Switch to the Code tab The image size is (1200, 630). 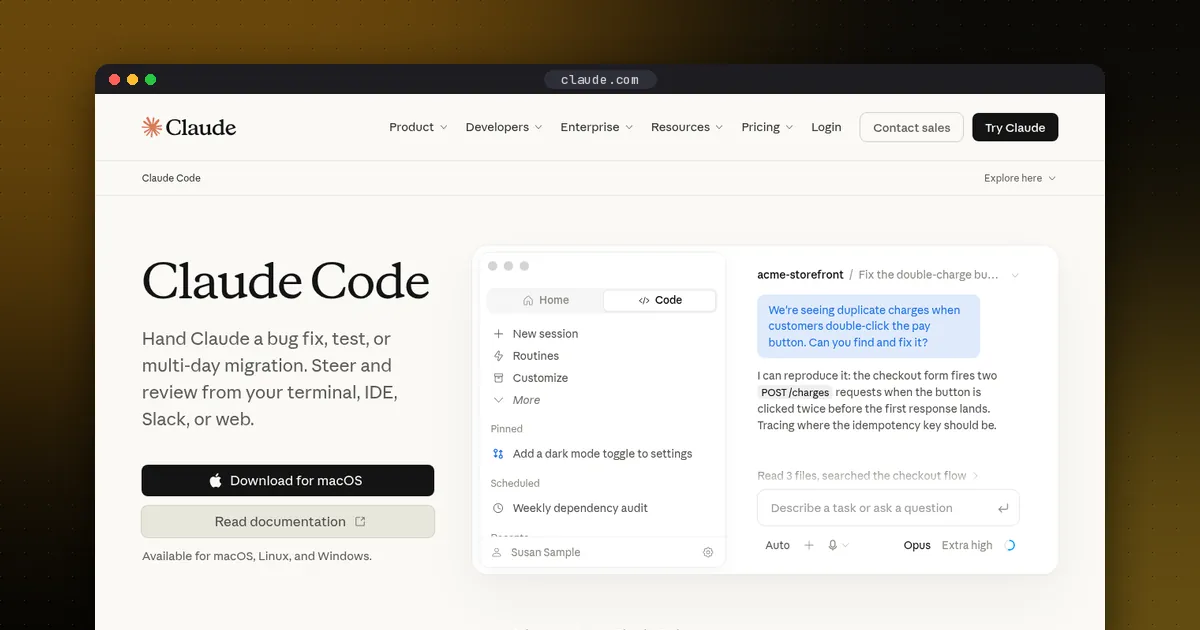[x=660, y=300]
